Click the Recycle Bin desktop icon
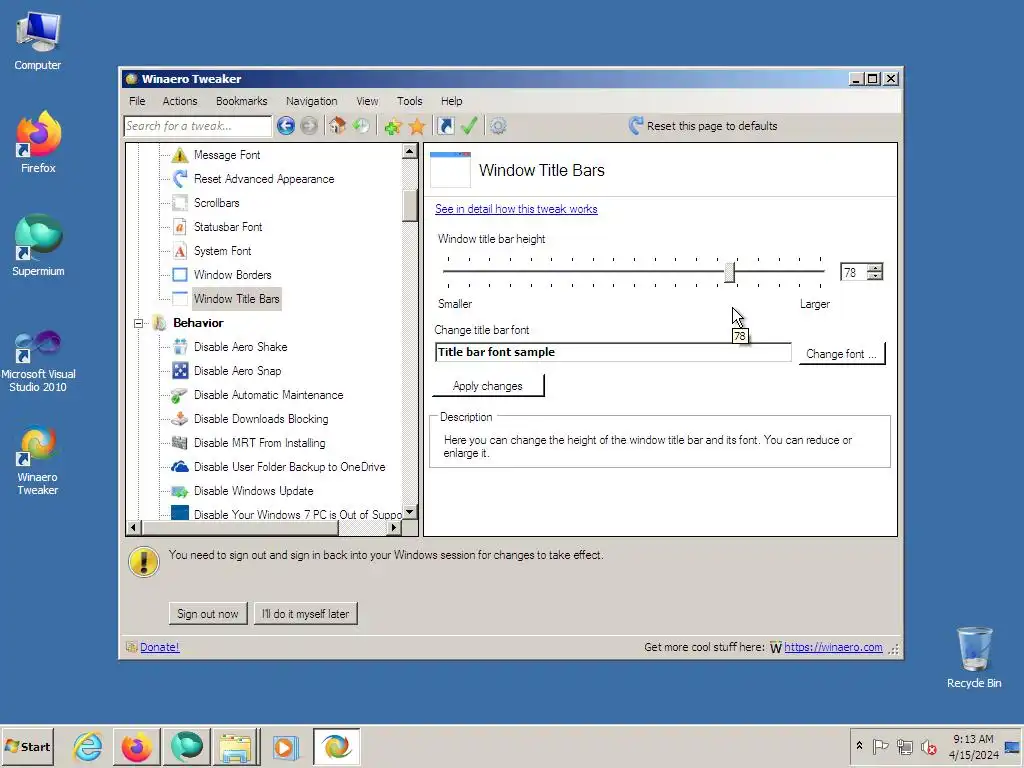The width and height of the screenshot is (1024, 768). tap(974, 658)
